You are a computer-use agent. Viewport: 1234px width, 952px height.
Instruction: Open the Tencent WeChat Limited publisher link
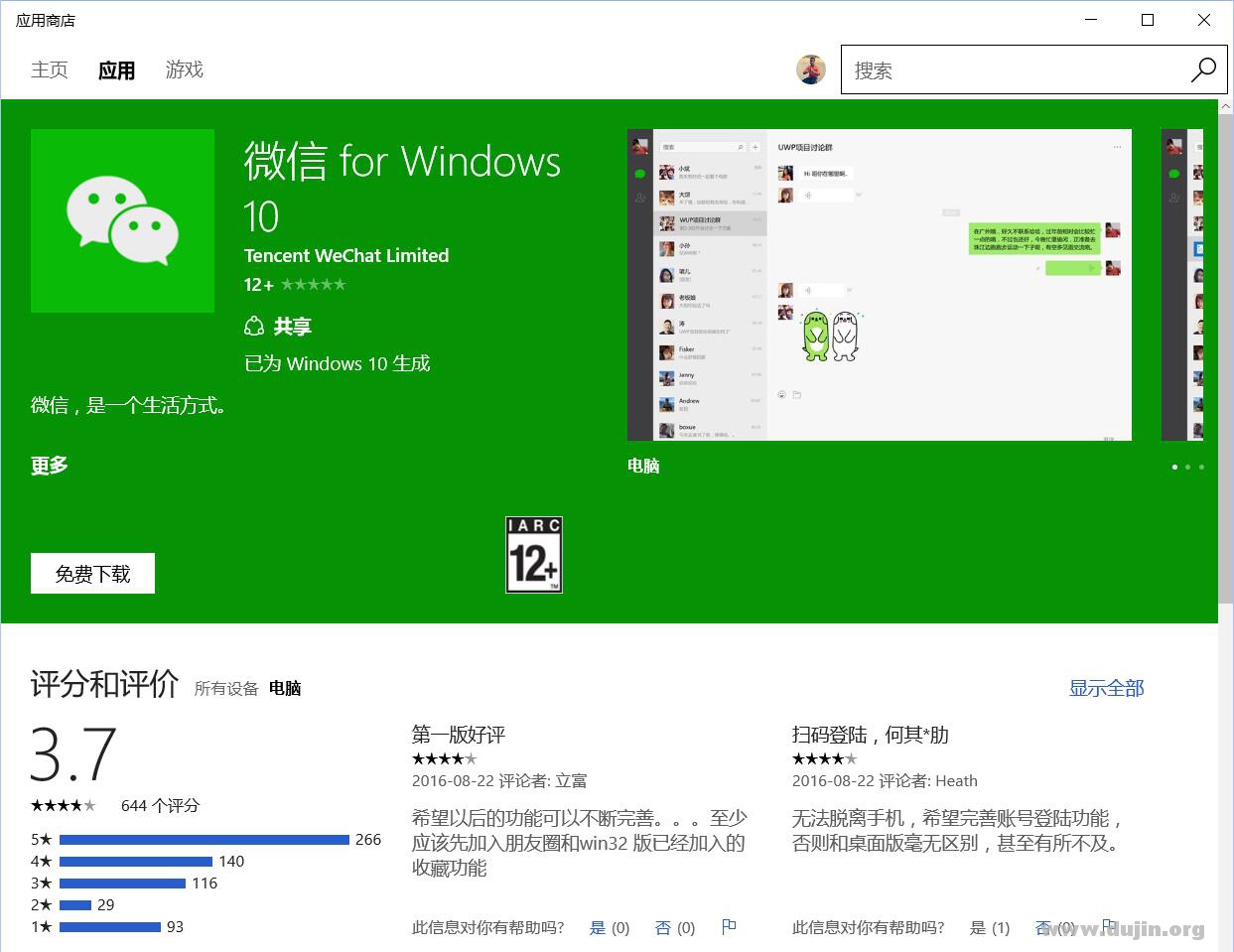pos(346,255)
